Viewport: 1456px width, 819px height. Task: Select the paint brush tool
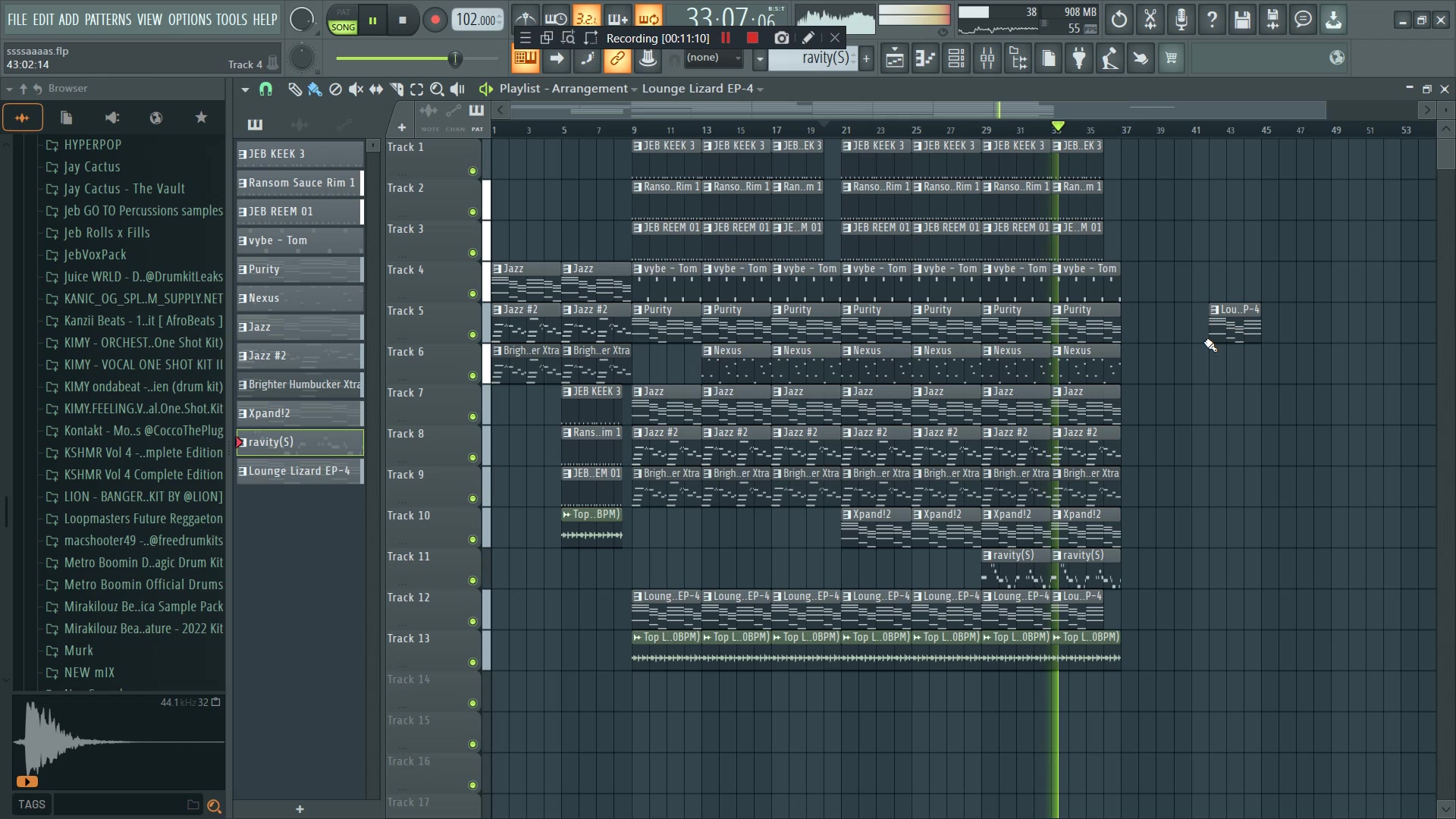314,89
